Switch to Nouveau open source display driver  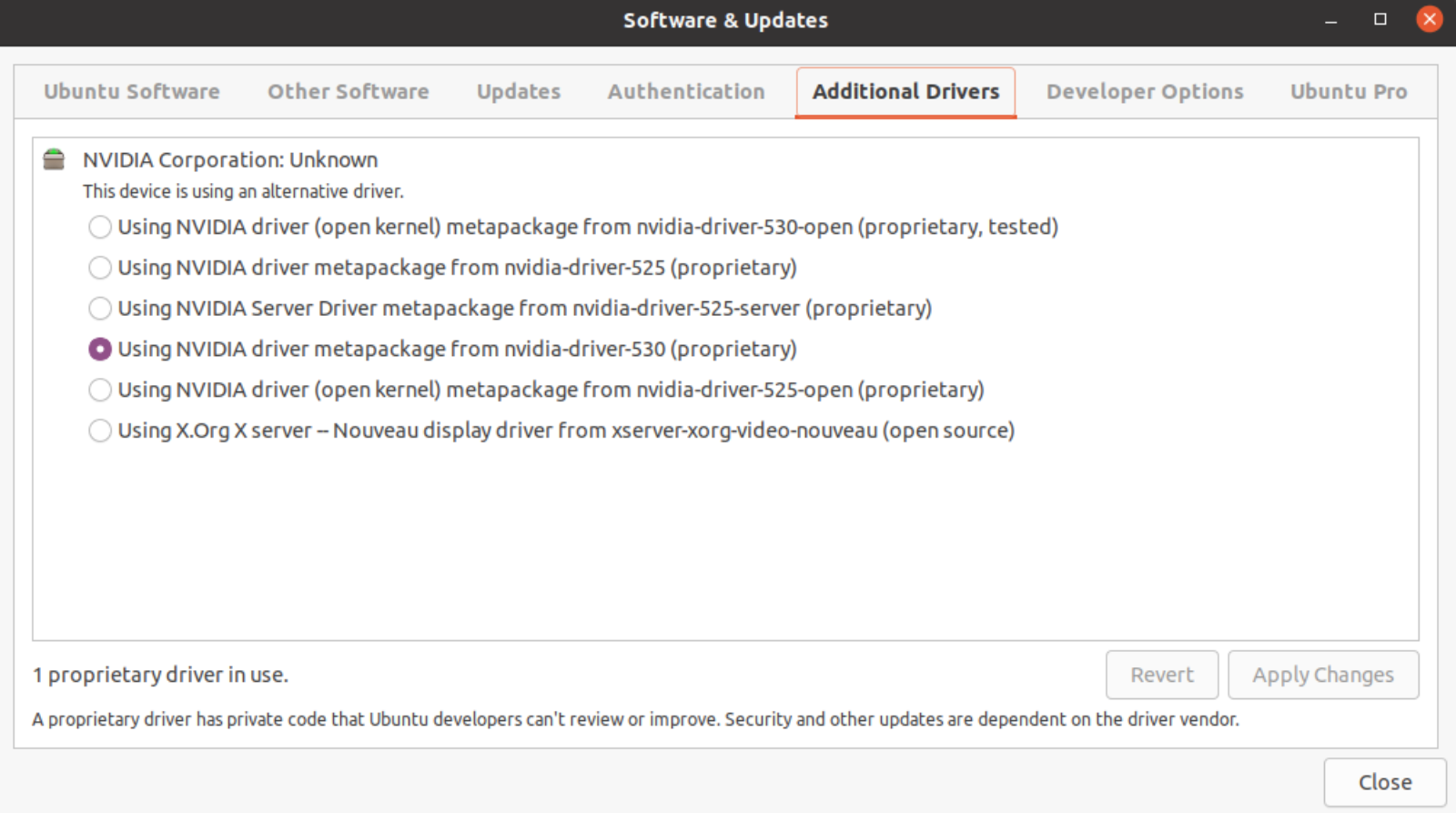[100, 431]
